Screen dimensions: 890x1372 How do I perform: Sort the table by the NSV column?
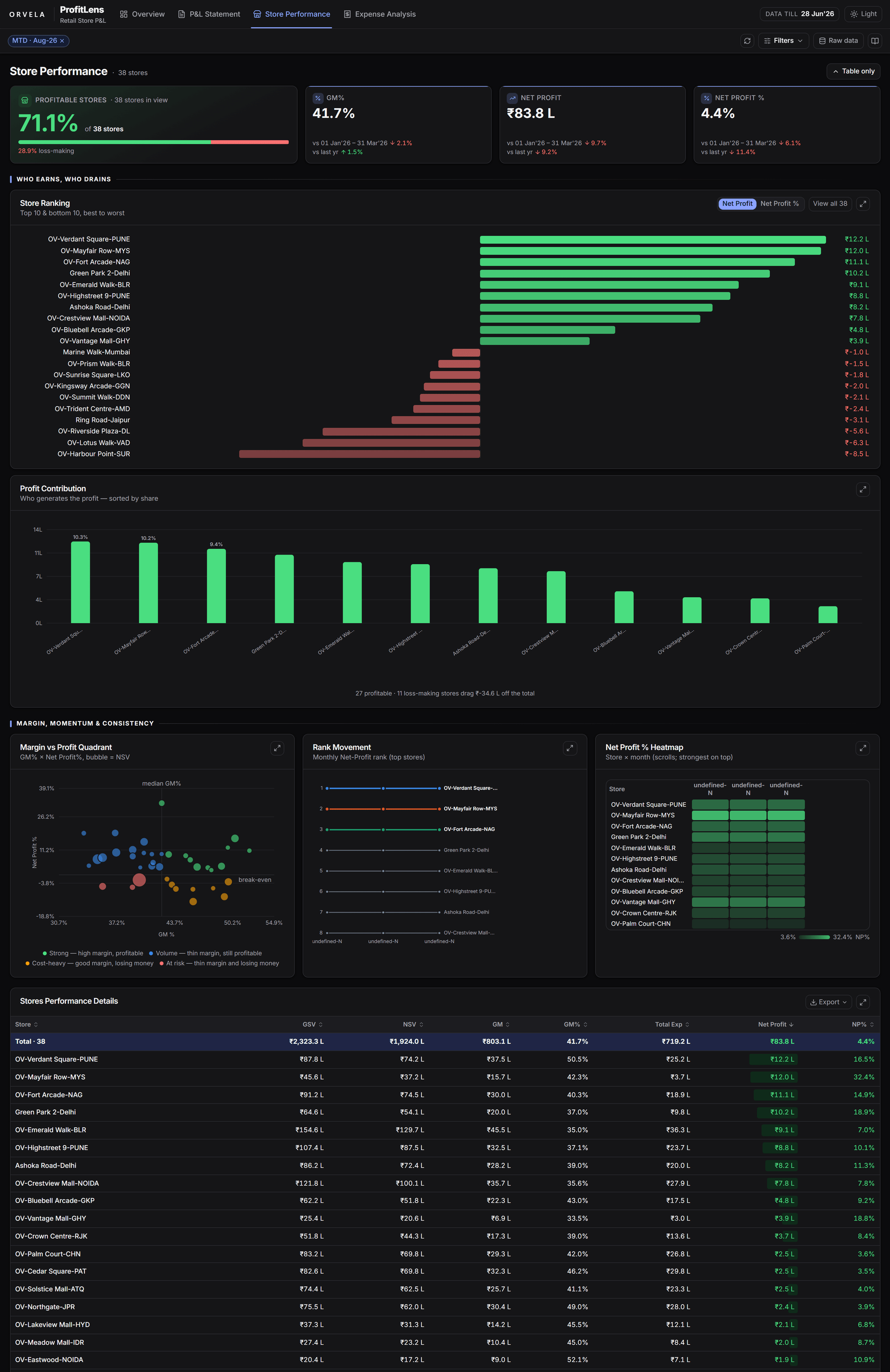click(421, 1024)
